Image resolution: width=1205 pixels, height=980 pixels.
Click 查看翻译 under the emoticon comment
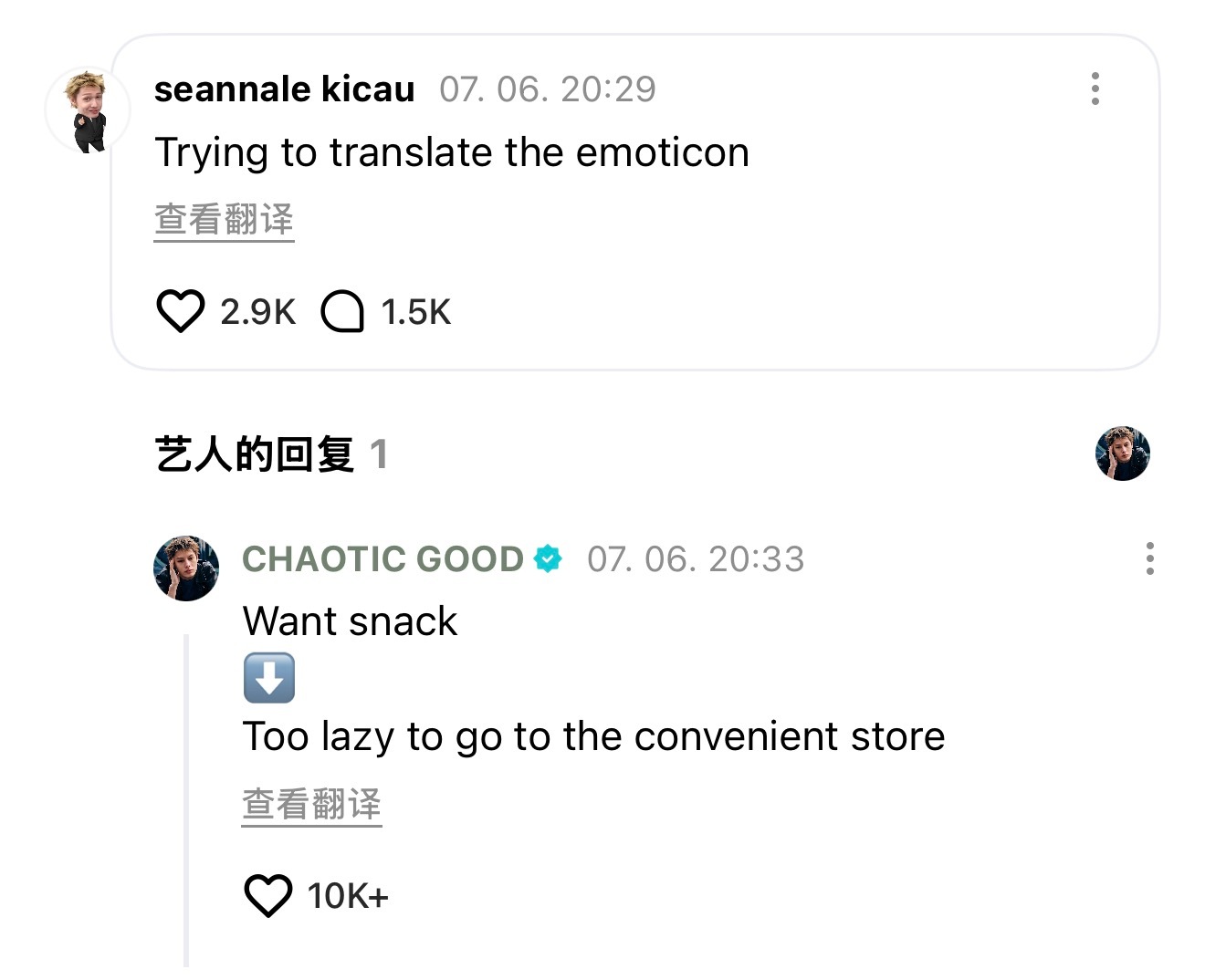point(224,220)
